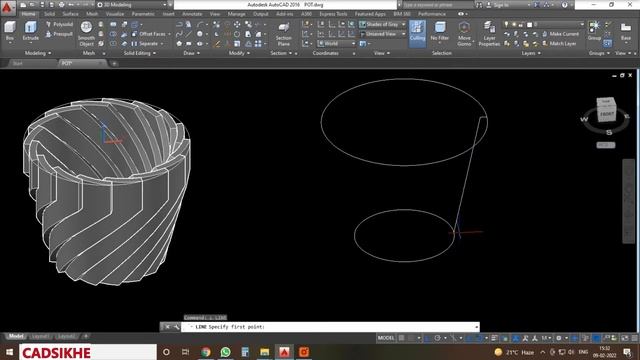Switch to the Visualize ribbon tab

pos(115,14)
